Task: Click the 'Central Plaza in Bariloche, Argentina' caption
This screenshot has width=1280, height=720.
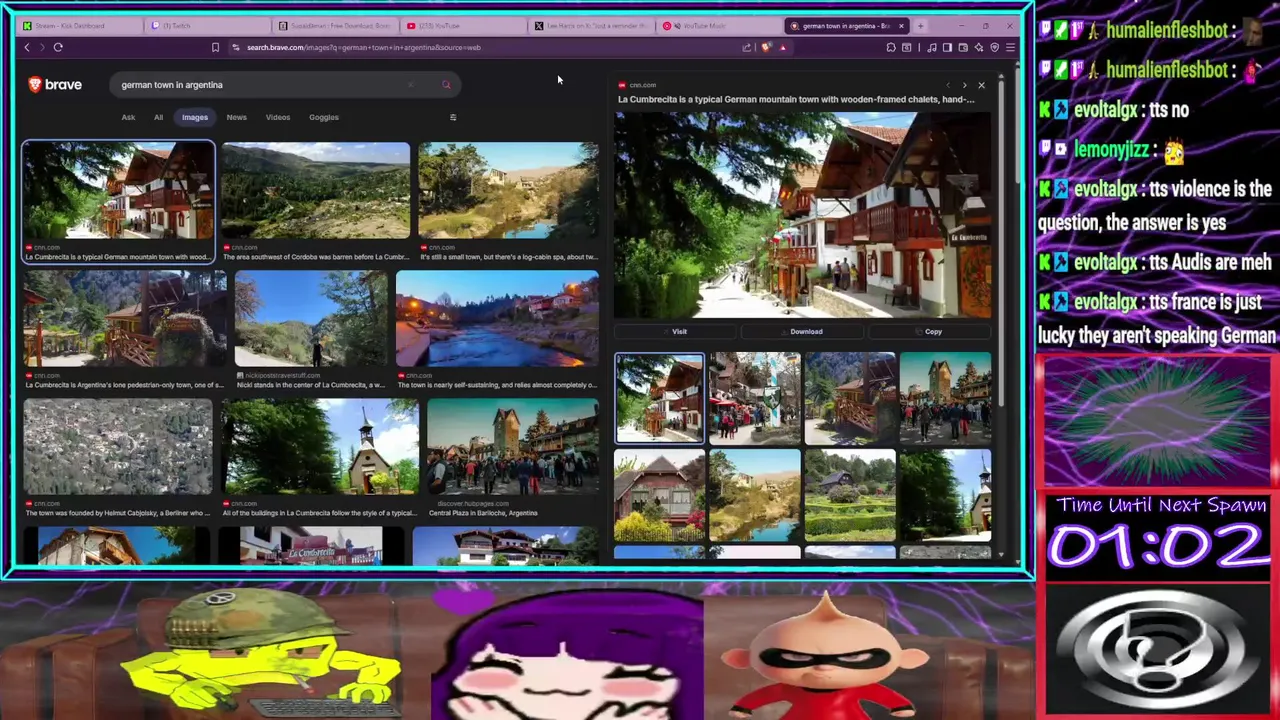Action: coord(483,513)
